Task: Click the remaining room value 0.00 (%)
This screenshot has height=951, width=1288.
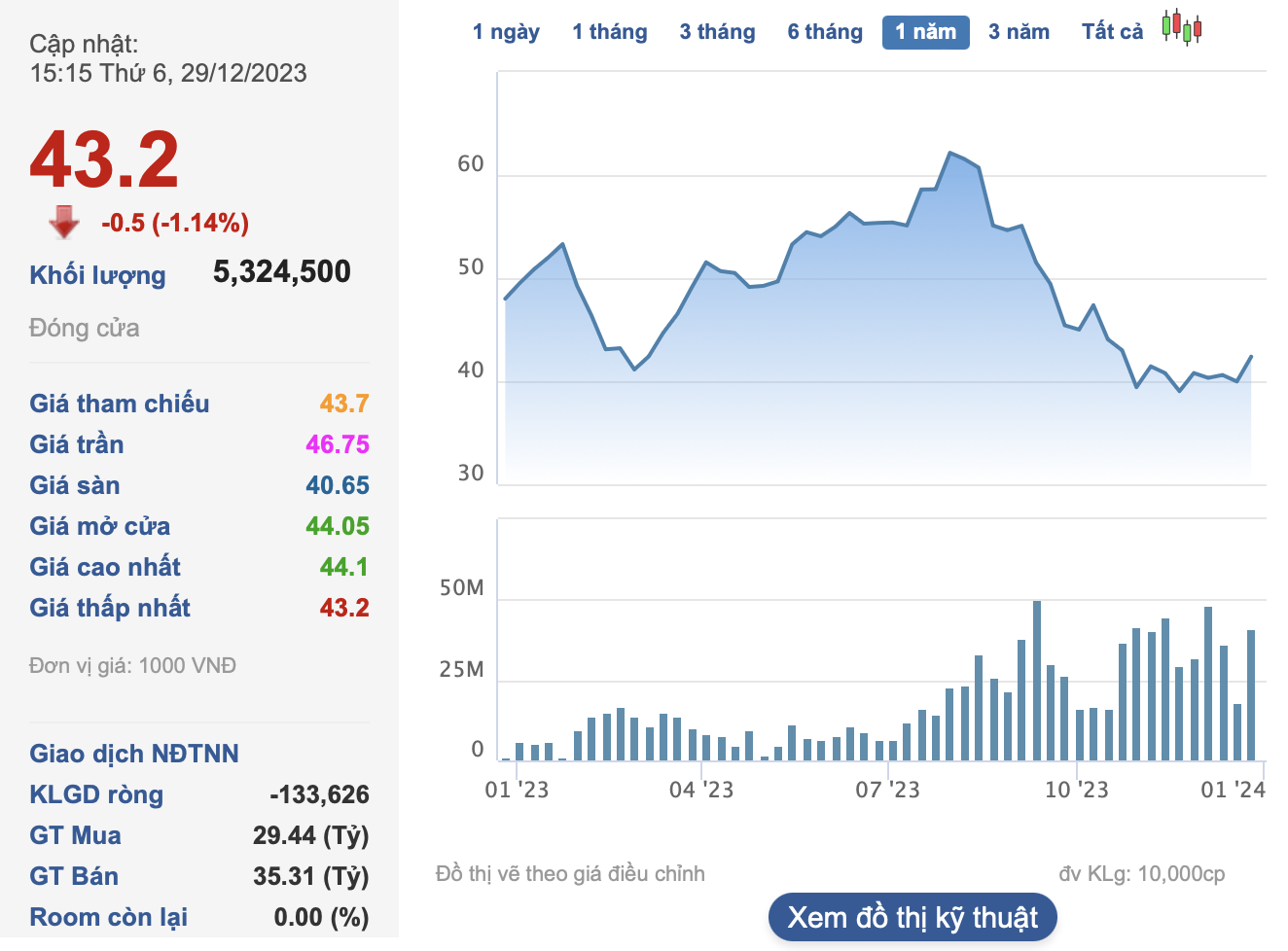Action: point(322,917)
